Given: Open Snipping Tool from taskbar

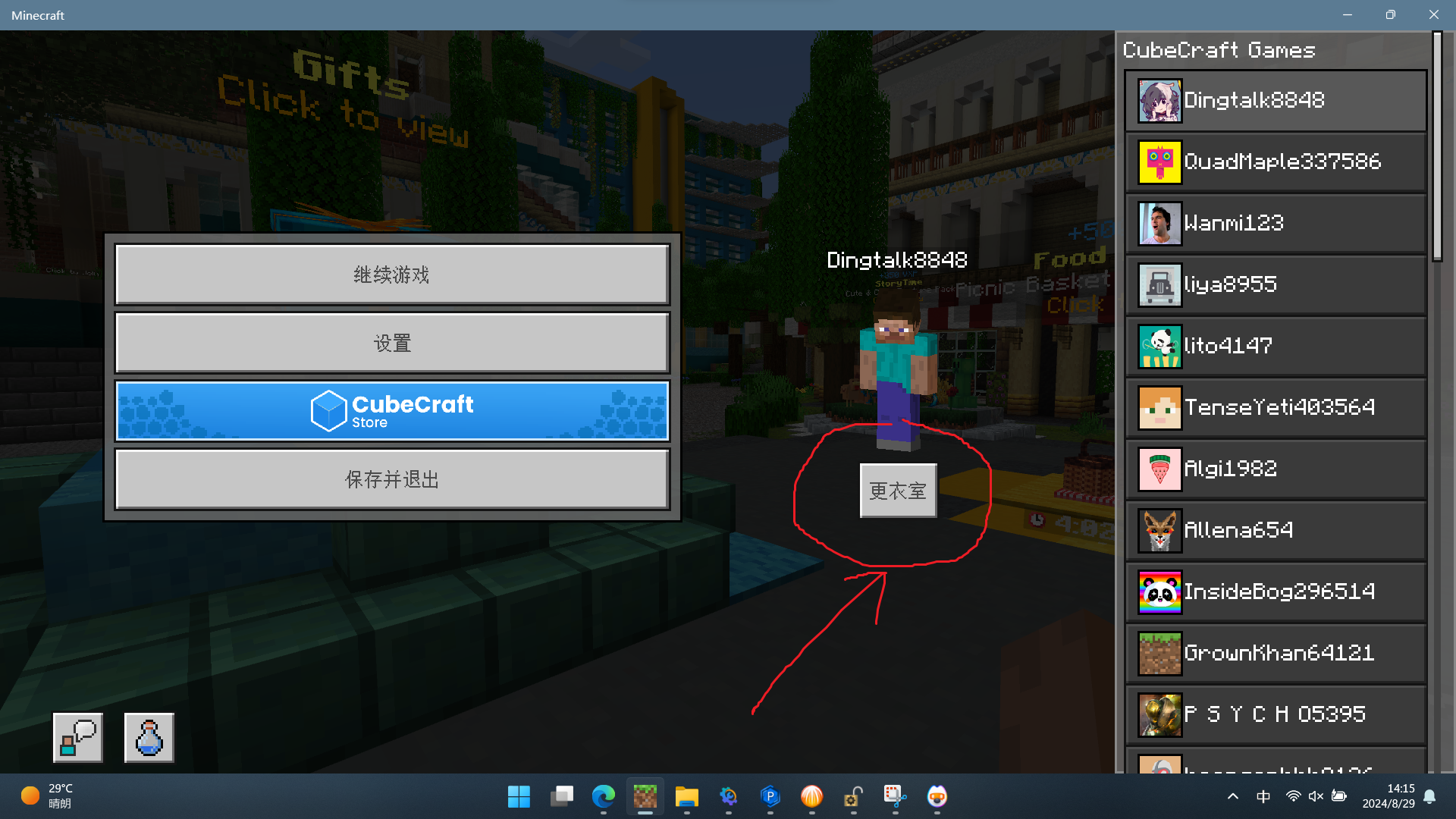Looking at the screenshot, I should [896, 796].
